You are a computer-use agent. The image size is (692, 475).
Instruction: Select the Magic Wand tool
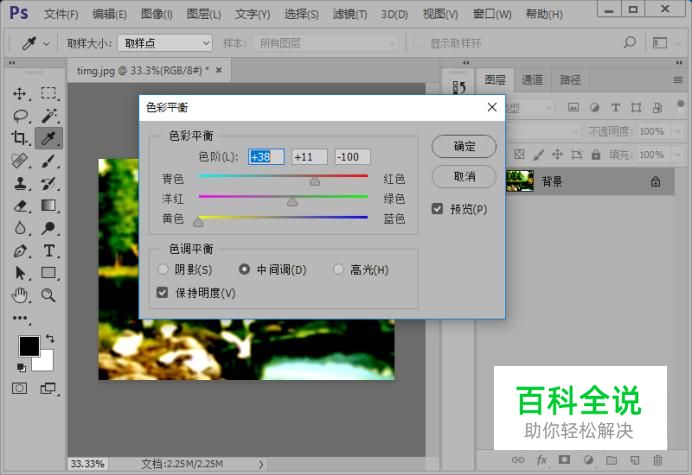point(49,116)
